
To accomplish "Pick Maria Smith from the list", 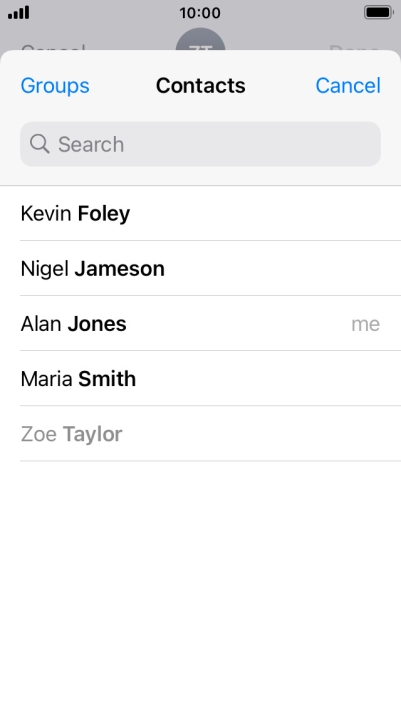I will pyautogui.click(x=200, y=379).
